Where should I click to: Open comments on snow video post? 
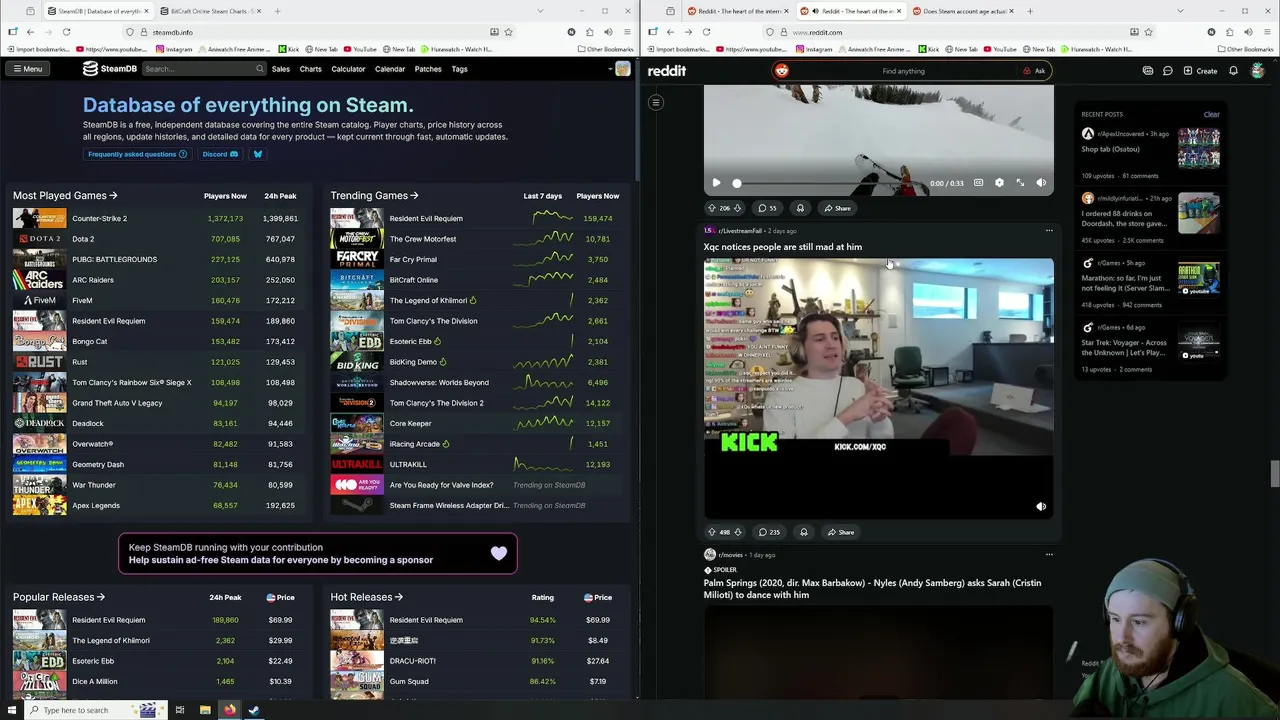click(x=767, y=208)
